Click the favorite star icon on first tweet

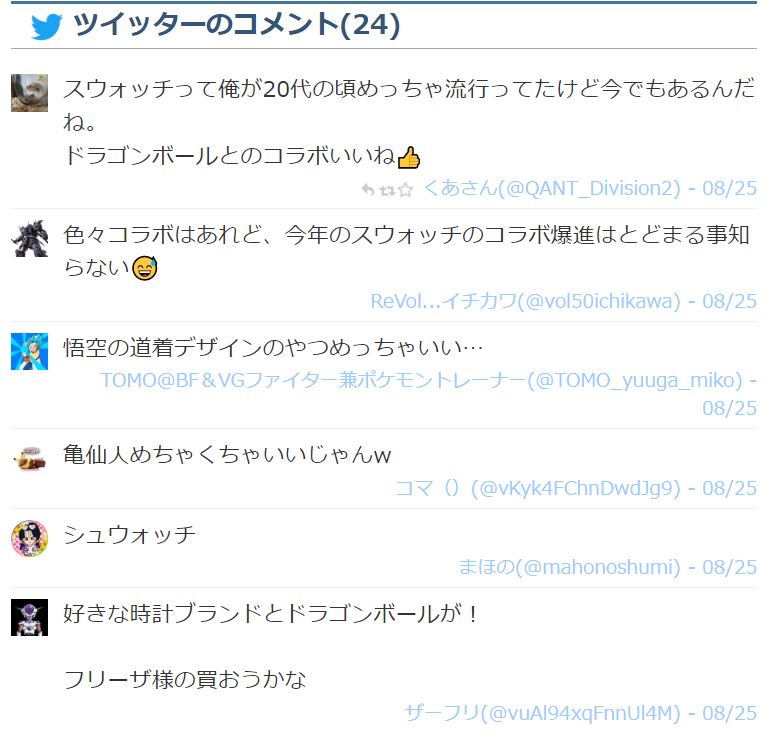[405, 189]
